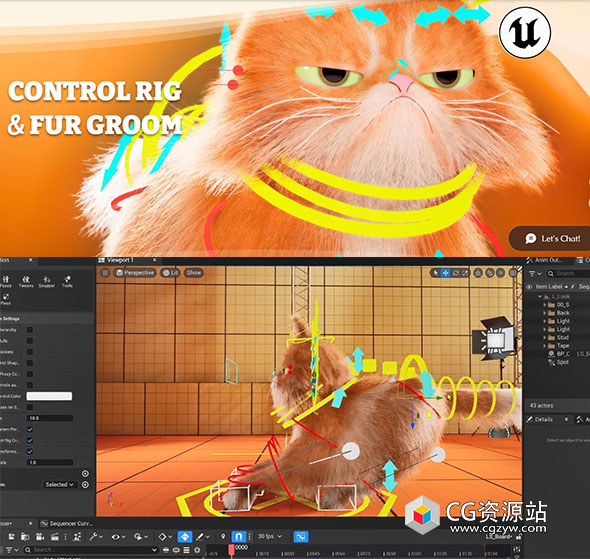Open the Pivot tool
Image resolution: width=590 pixels, height=559 pixels.
5,299
